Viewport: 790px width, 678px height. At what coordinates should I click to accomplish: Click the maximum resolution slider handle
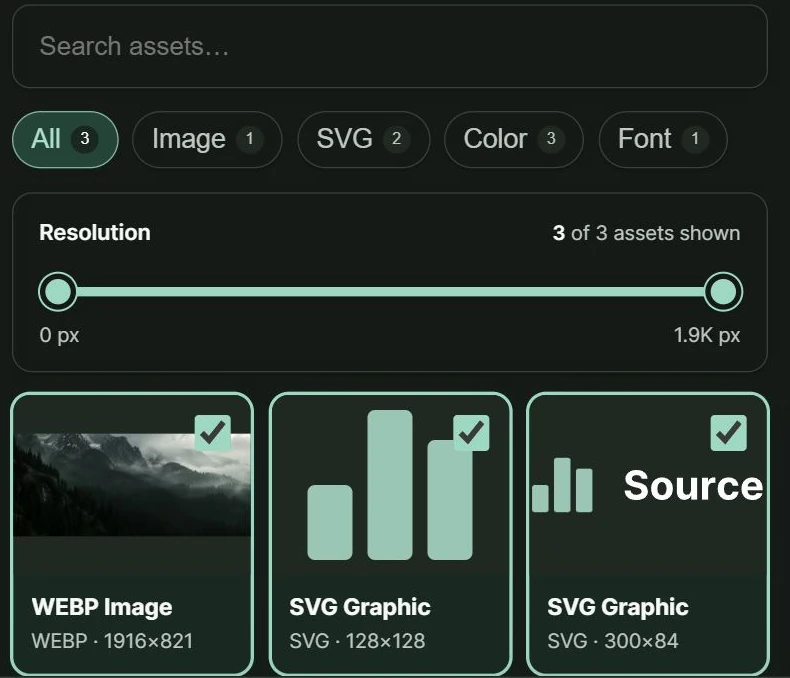(723, 292)
